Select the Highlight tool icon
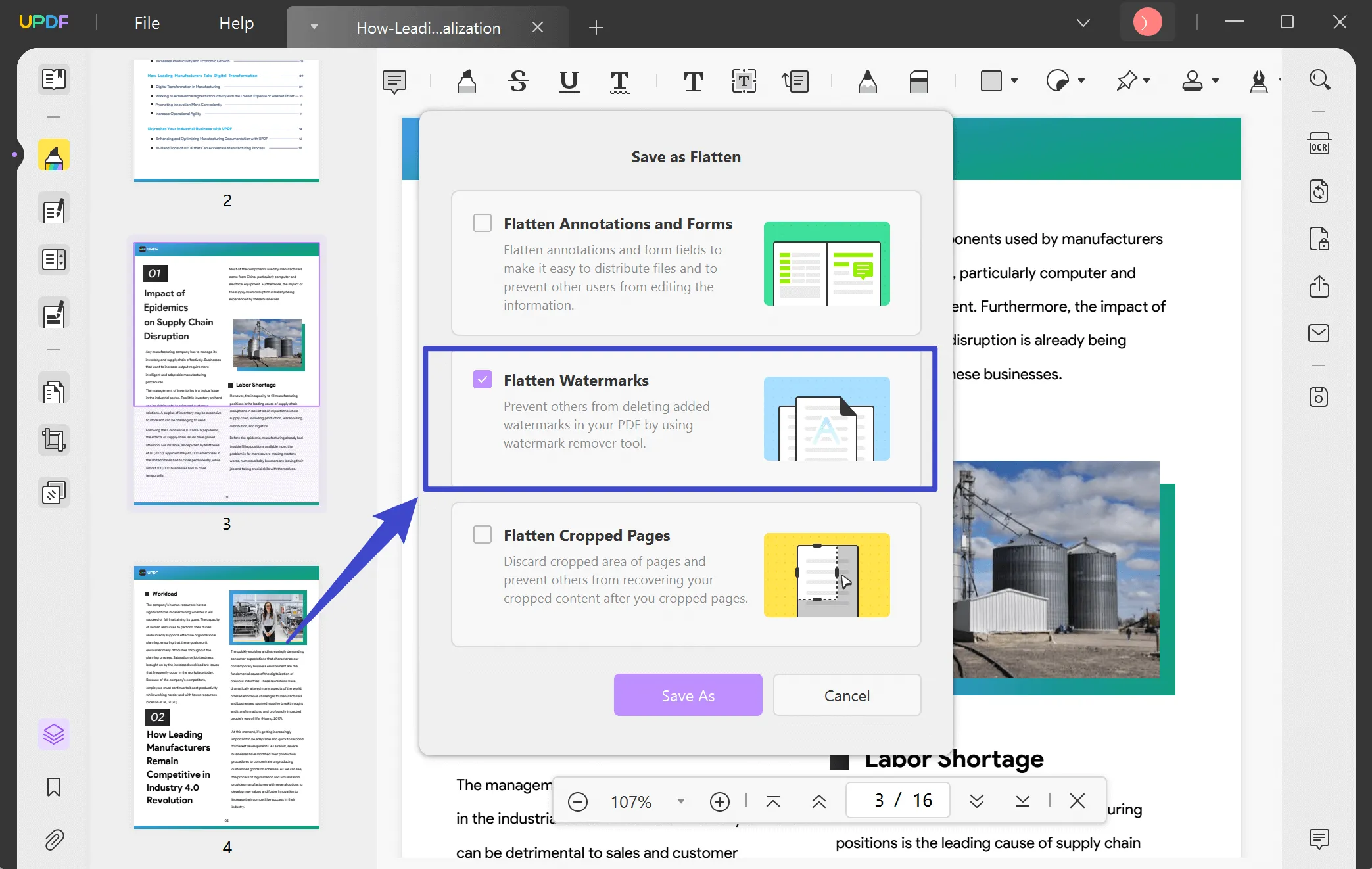Viewport: 1372px width, 869px height. 465,81
